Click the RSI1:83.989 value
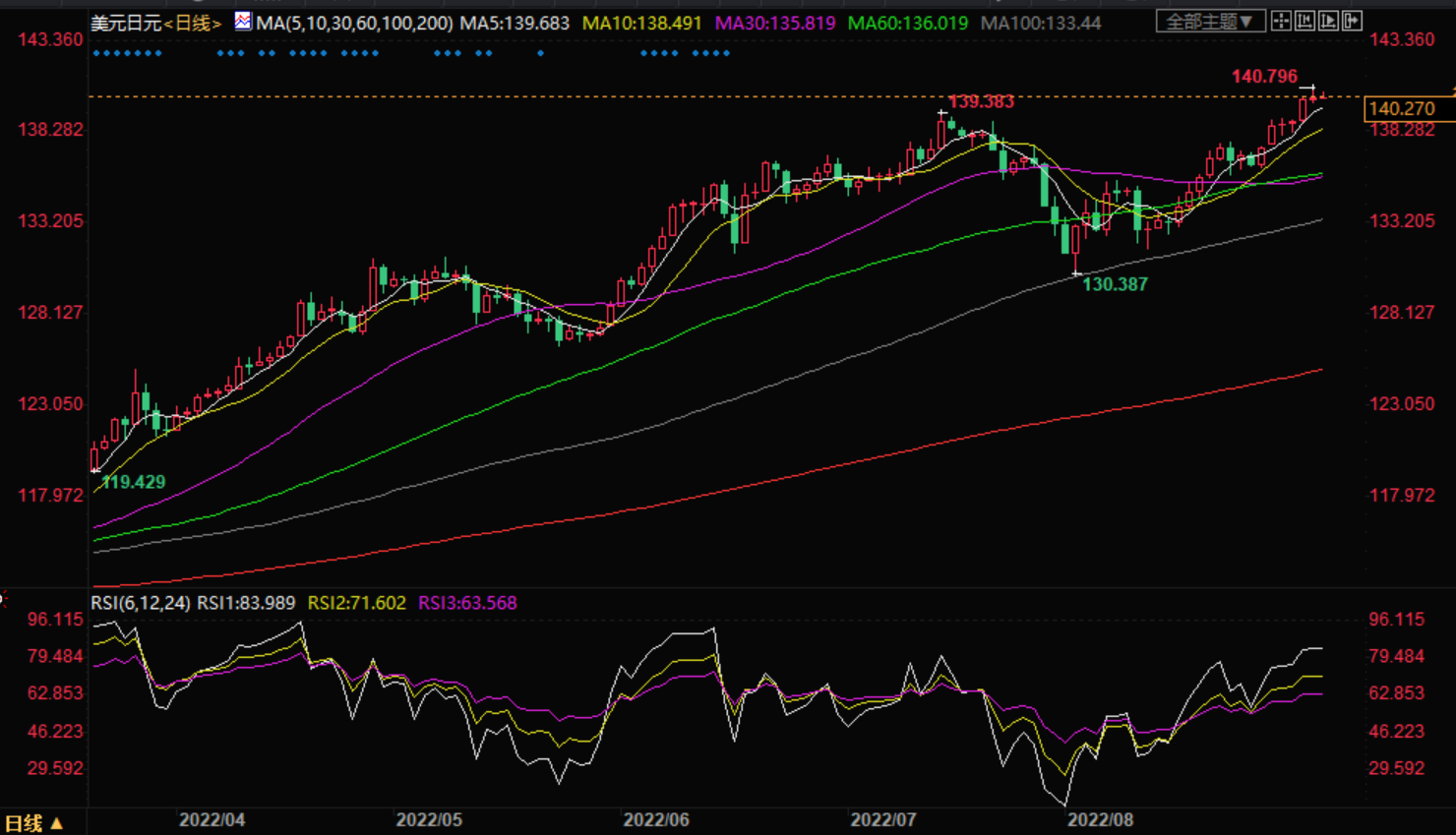 [x=247, y=603]
